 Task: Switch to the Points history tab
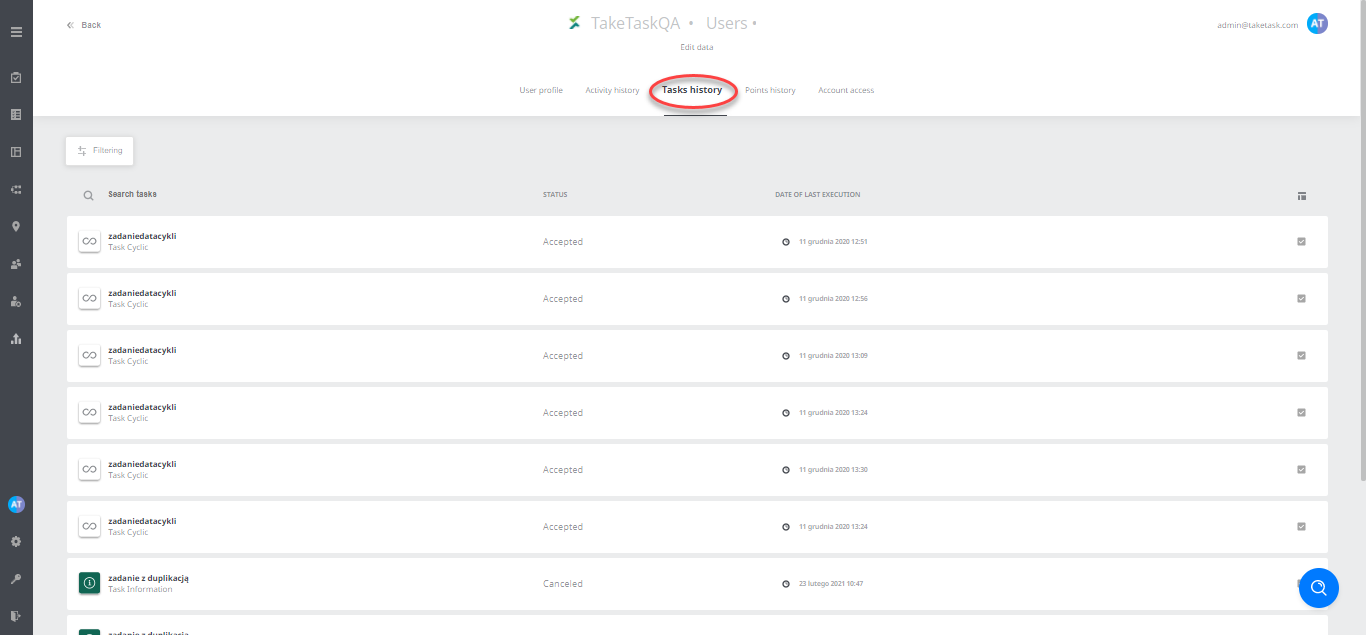point(770,90)
